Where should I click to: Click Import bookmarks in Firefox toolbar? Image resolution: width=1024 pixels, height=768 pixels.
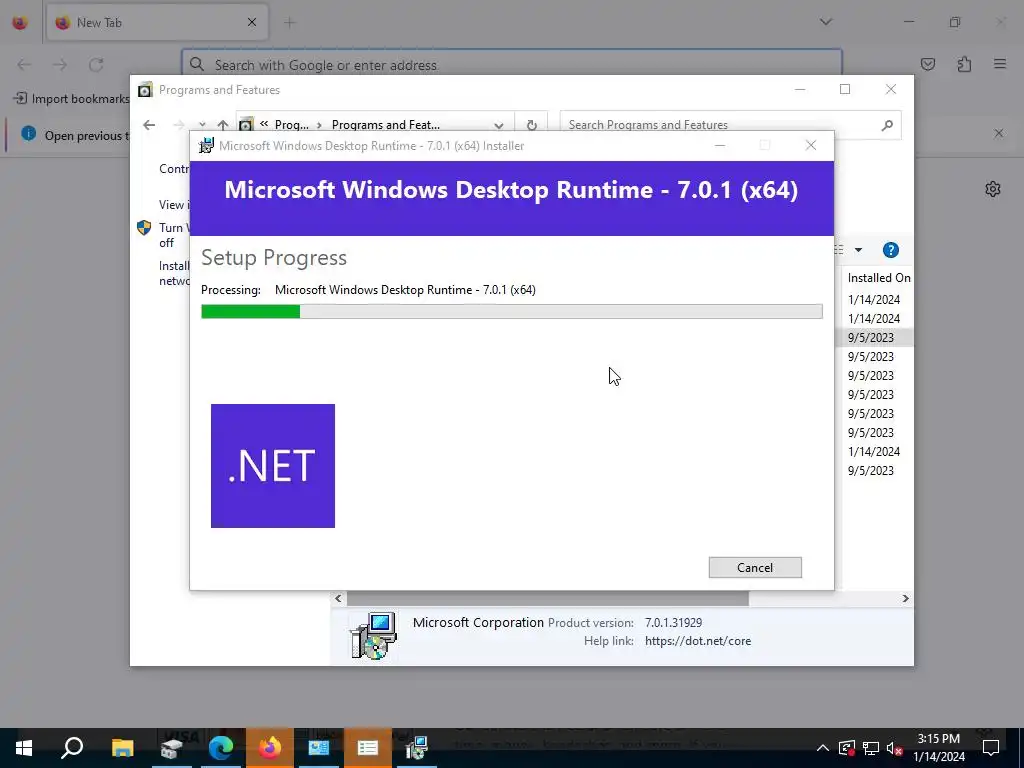[72, 99]
